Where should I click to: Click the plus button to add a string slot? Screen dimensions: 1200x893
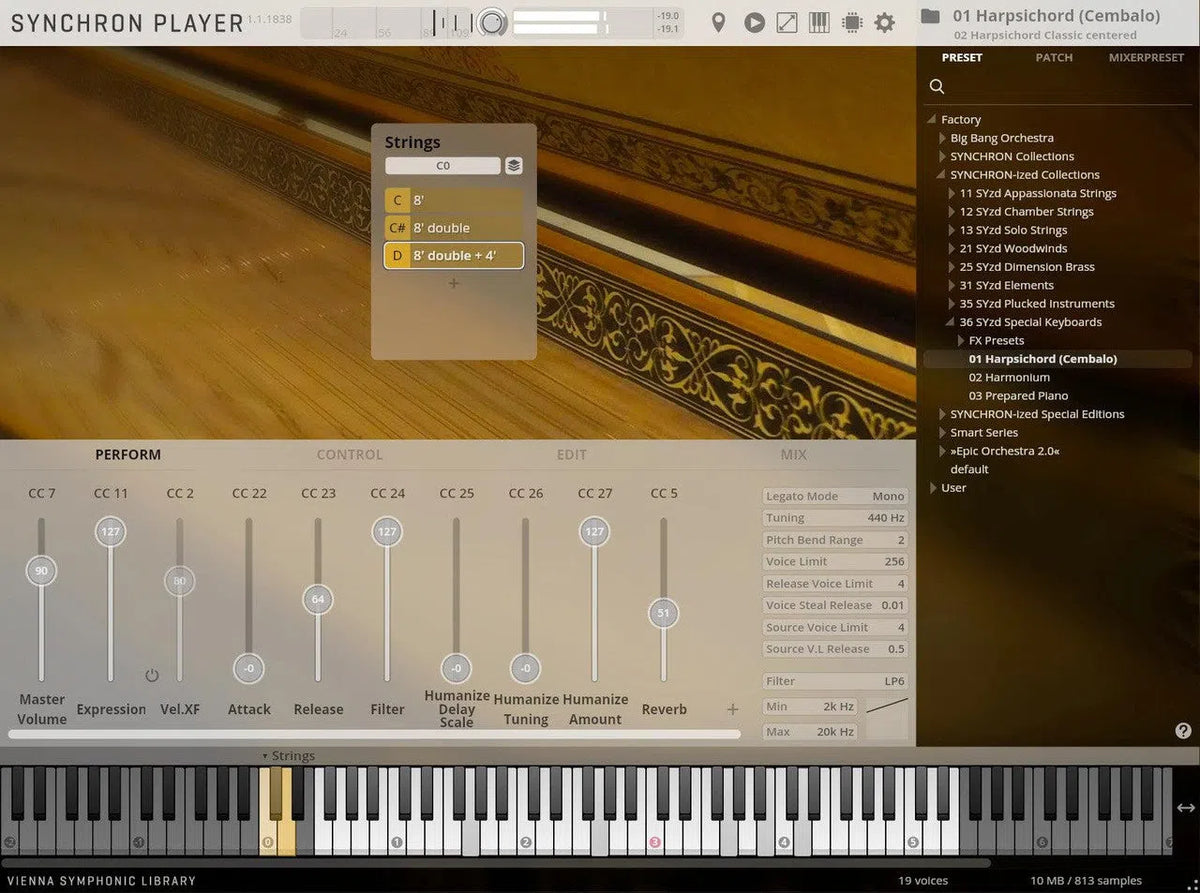click(454, 283)
